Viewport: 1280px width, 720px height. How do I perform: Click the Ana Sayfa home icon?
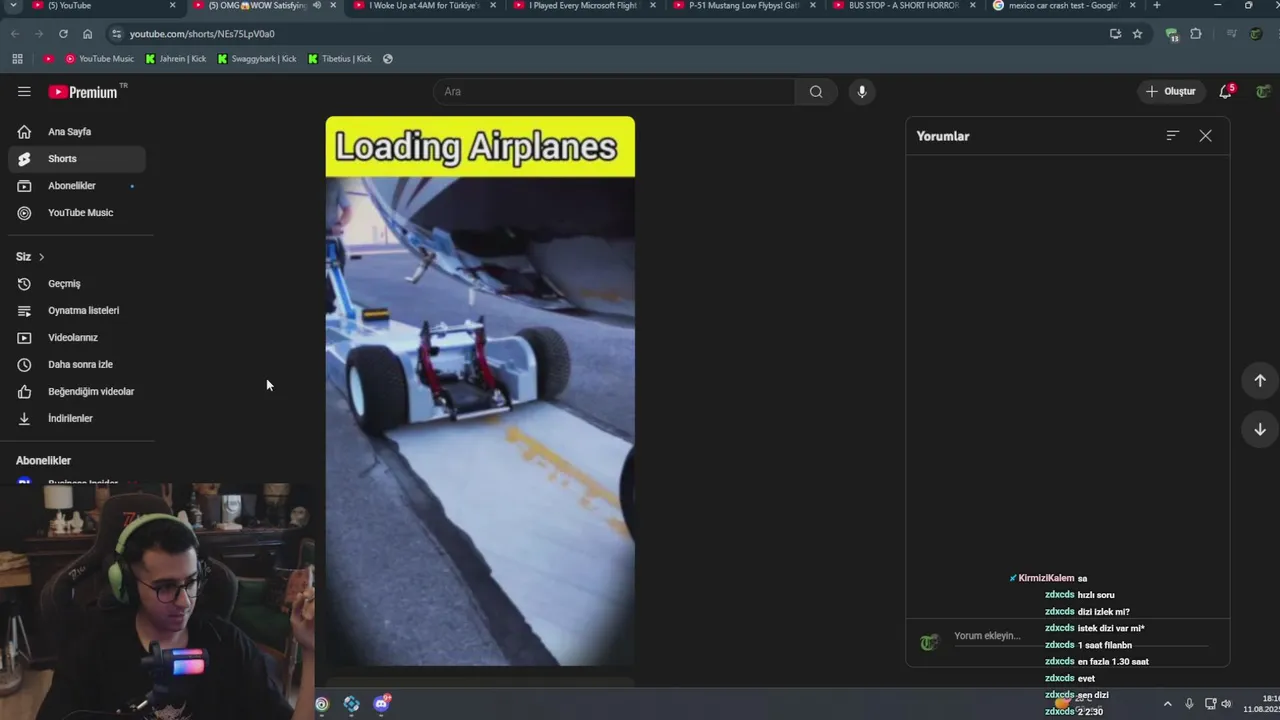tap(24, 131)
